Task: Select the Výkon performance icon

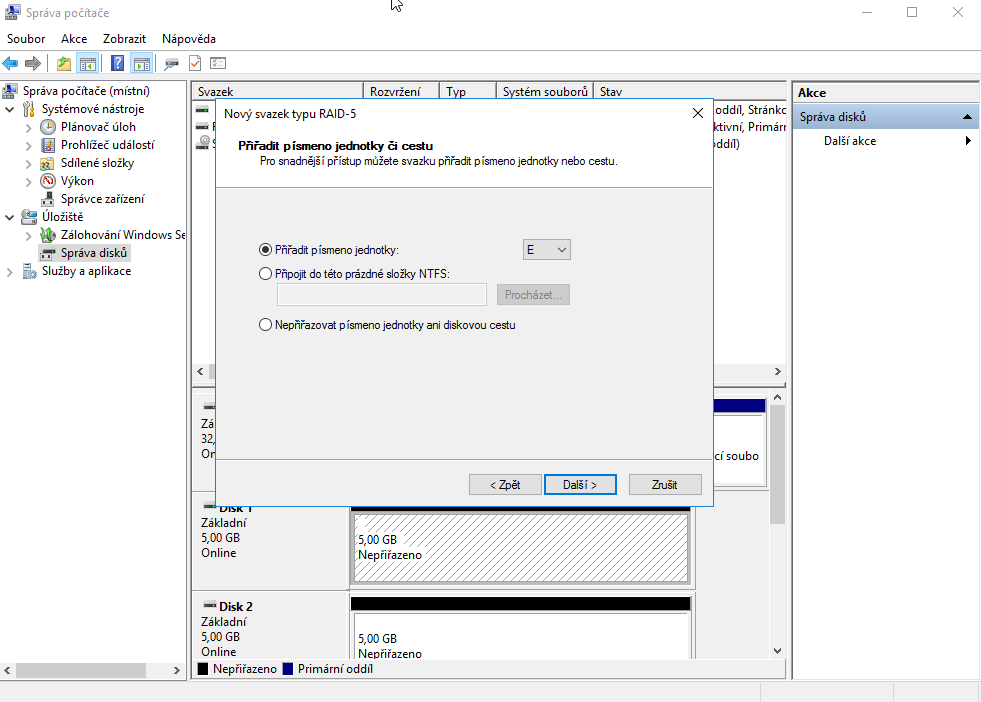Action: pyautogui.click(x=48, y=181)
